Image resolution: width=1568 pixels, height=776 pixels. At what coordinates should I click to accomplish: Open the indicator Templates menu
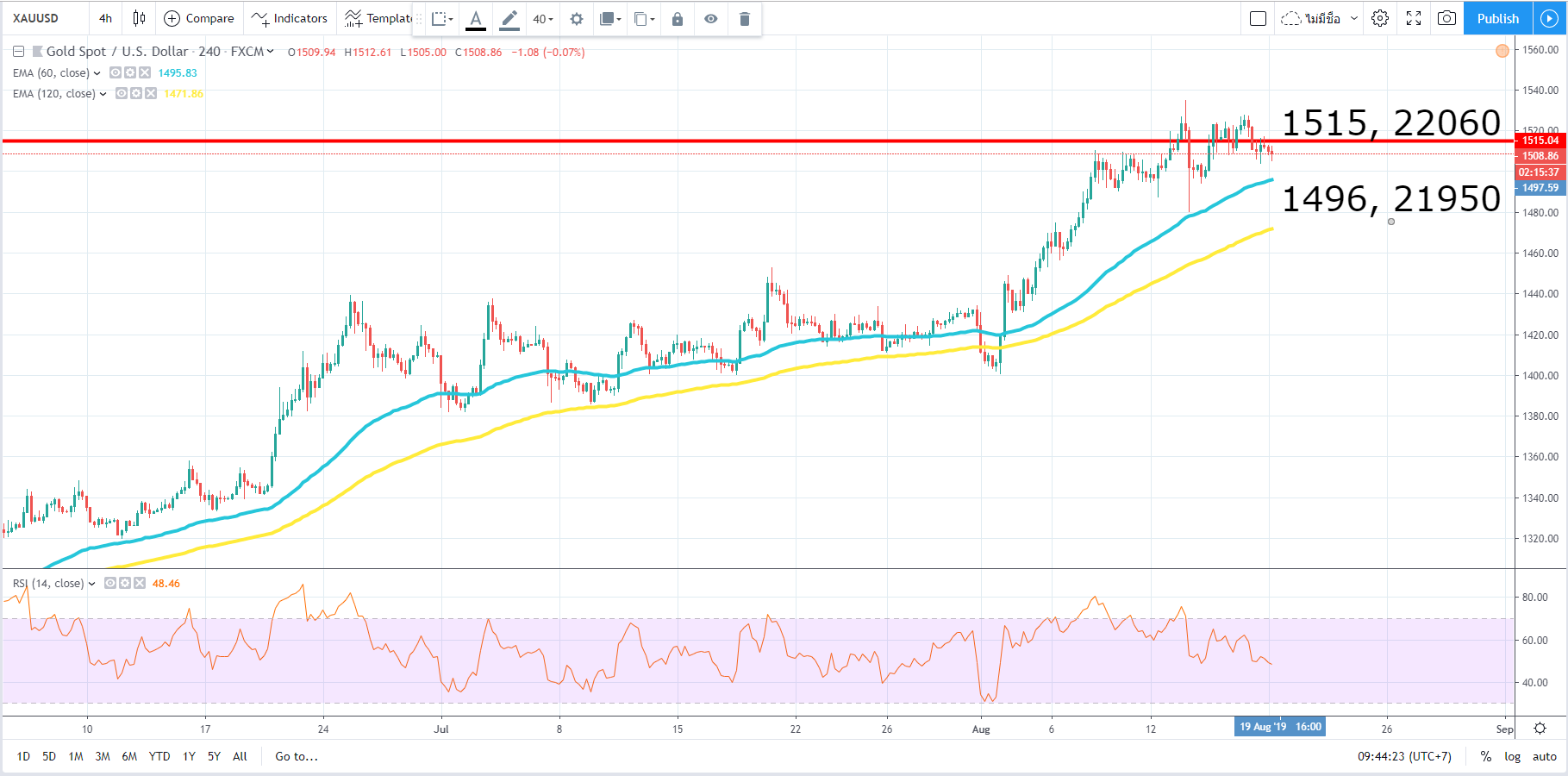[x=378, y=18]
